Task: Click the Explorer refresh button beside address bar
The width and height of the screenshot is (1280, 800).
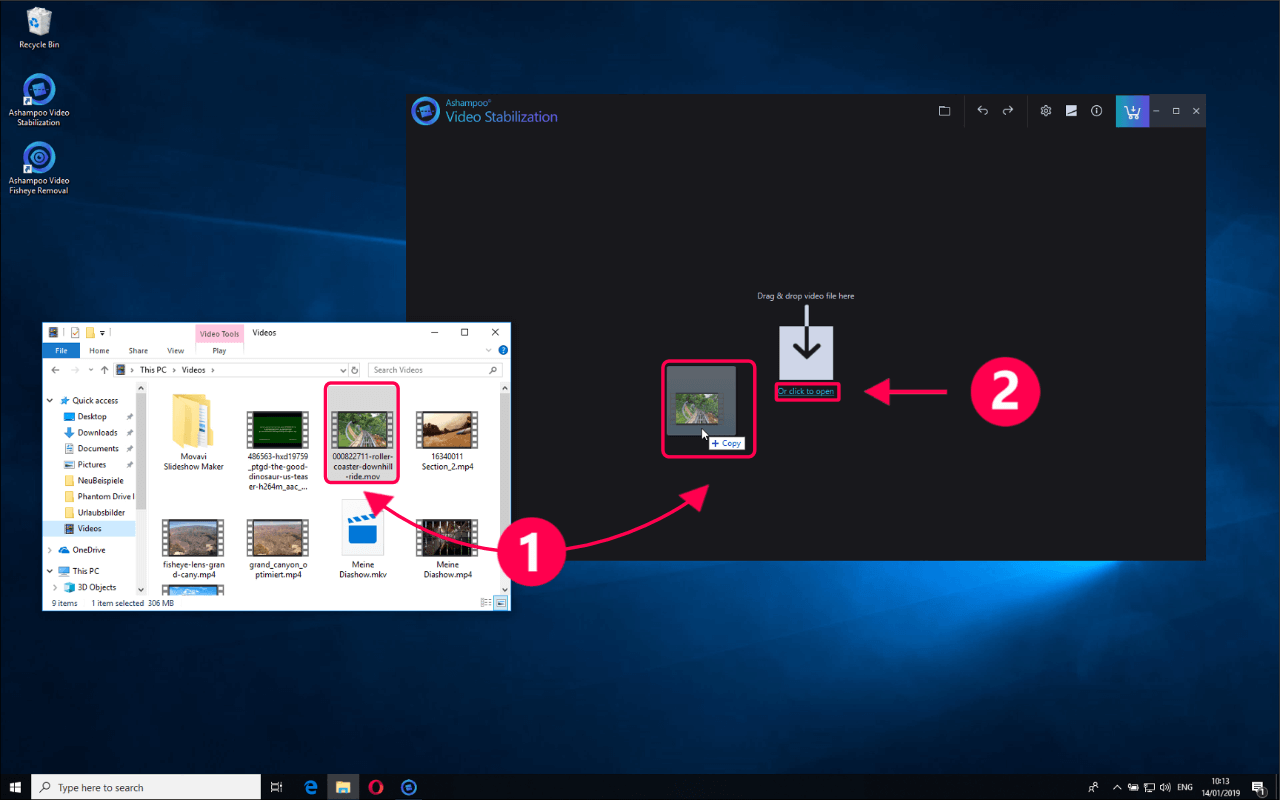Action: (355, 370)
